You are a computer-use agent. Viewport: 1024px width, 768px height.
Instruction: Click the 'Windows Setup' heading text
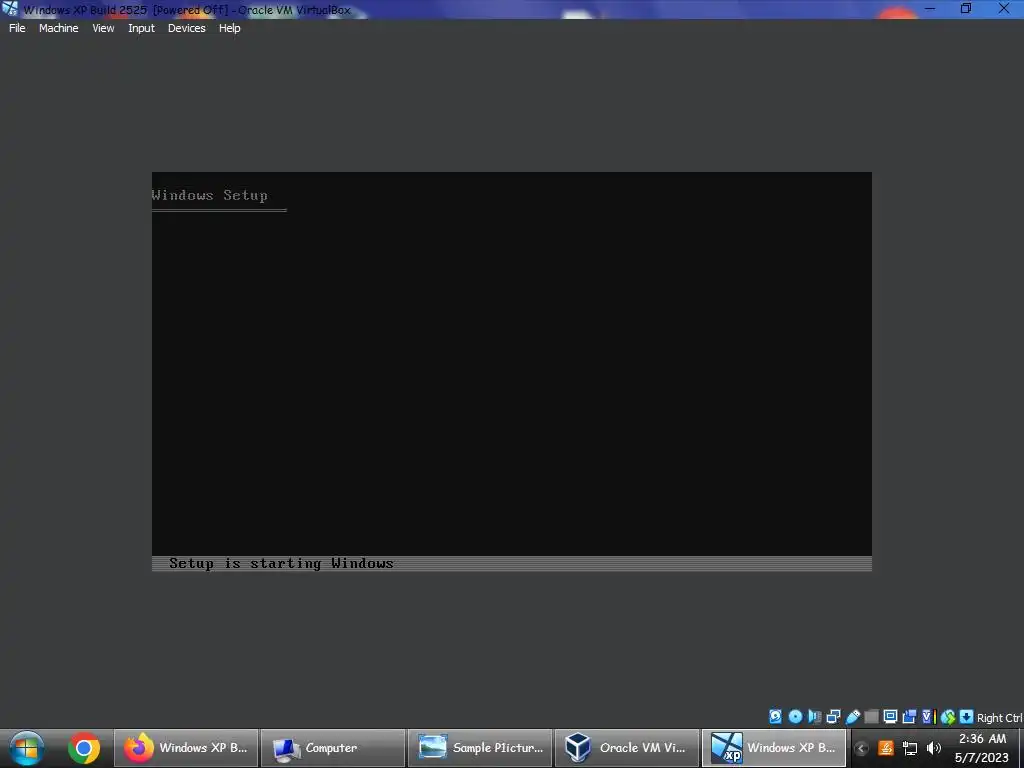(x=209, y=195)
